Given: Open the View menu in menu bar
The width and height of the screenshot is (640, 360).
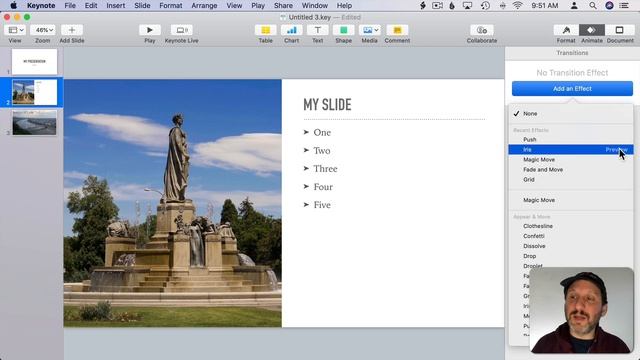Looking at the screenshot, I should [x=234, y=6].
